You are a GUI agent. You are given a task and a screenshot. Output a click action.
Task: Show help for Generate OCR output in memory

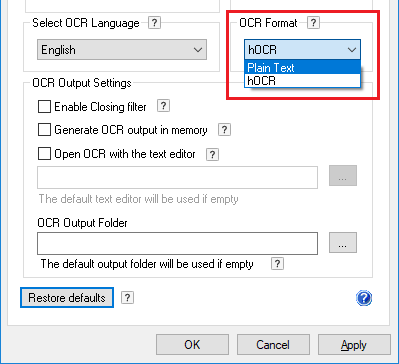pyautogui.click(x=224, y=130)
